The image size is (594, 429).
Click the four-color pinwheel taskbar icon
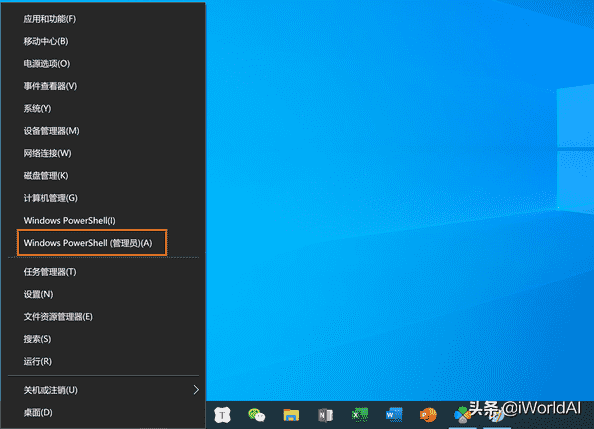(462, 415)
